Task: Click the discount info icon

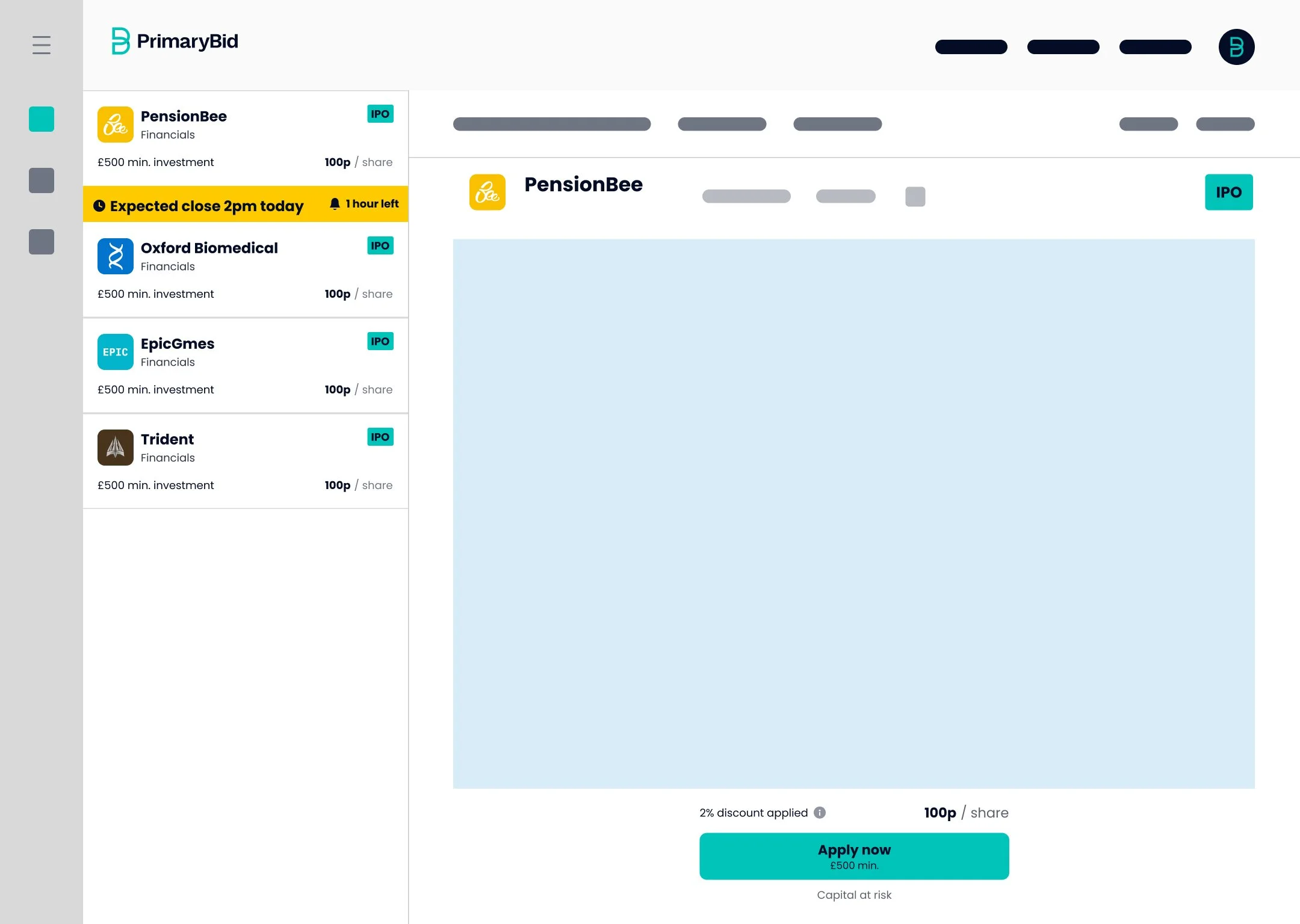Action: 820,813
